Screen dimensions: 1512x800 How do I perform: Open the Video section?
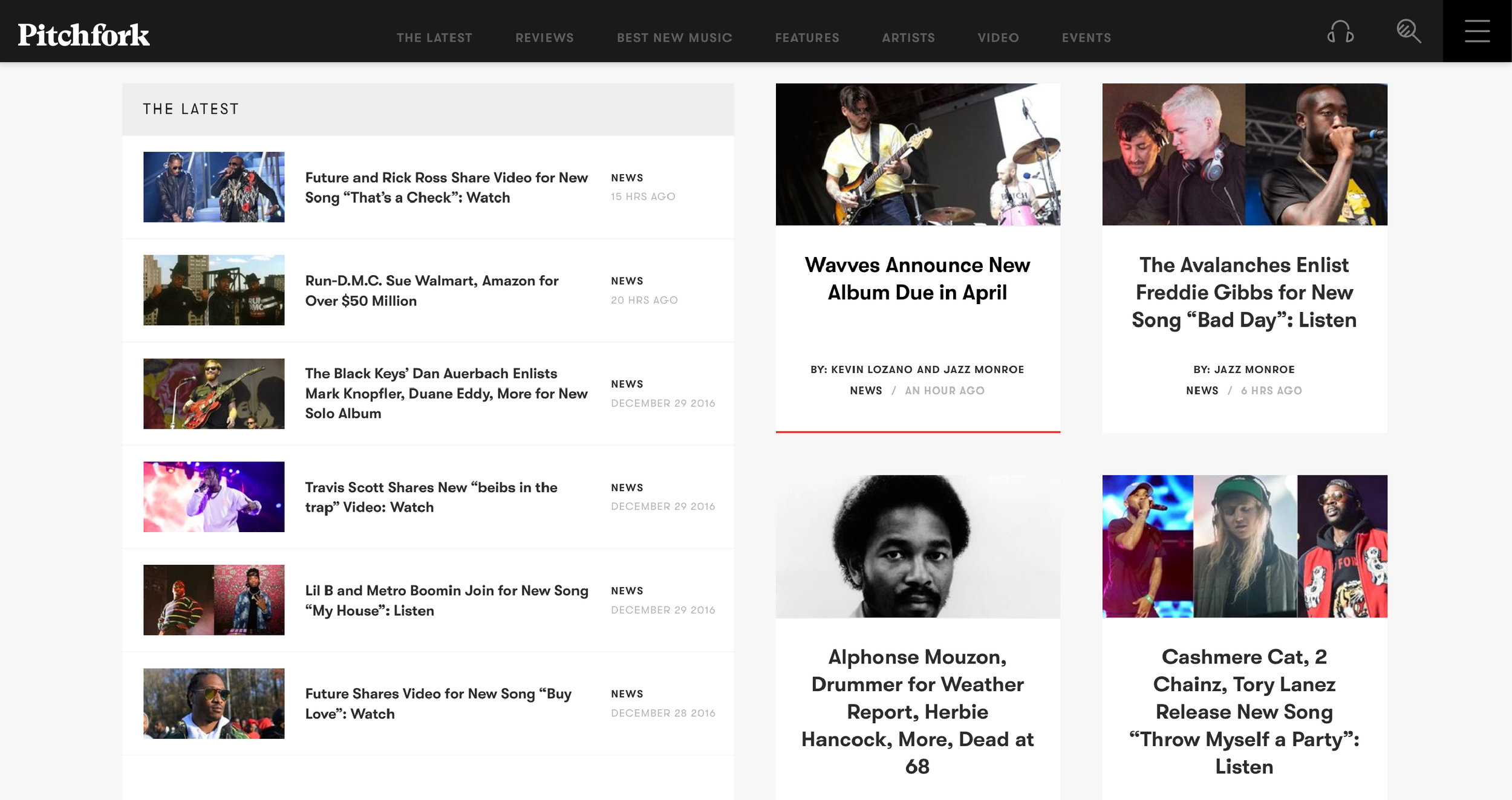click(998, 37)
